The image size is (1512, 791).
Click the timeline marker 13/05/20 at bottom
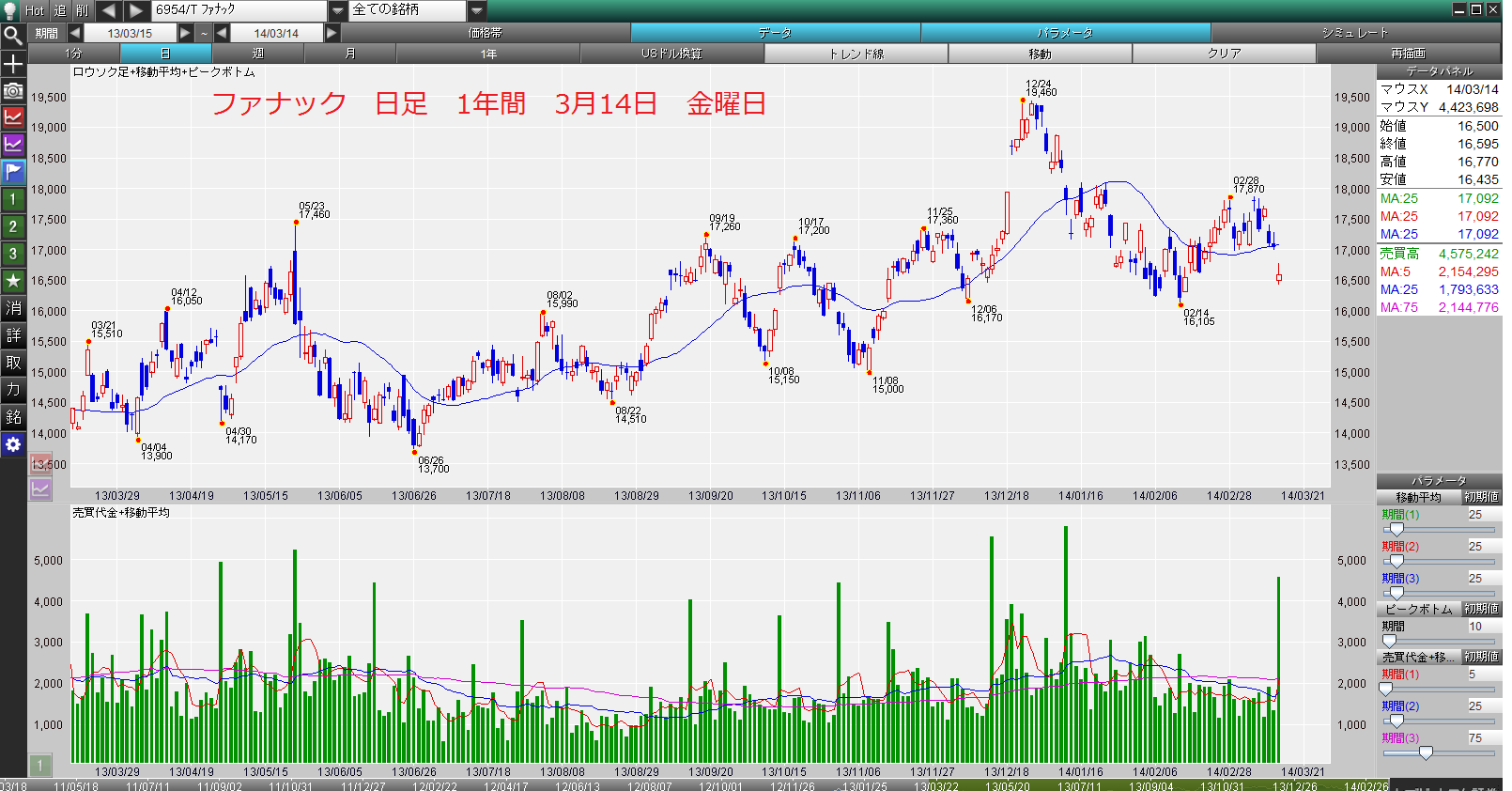1007,786
